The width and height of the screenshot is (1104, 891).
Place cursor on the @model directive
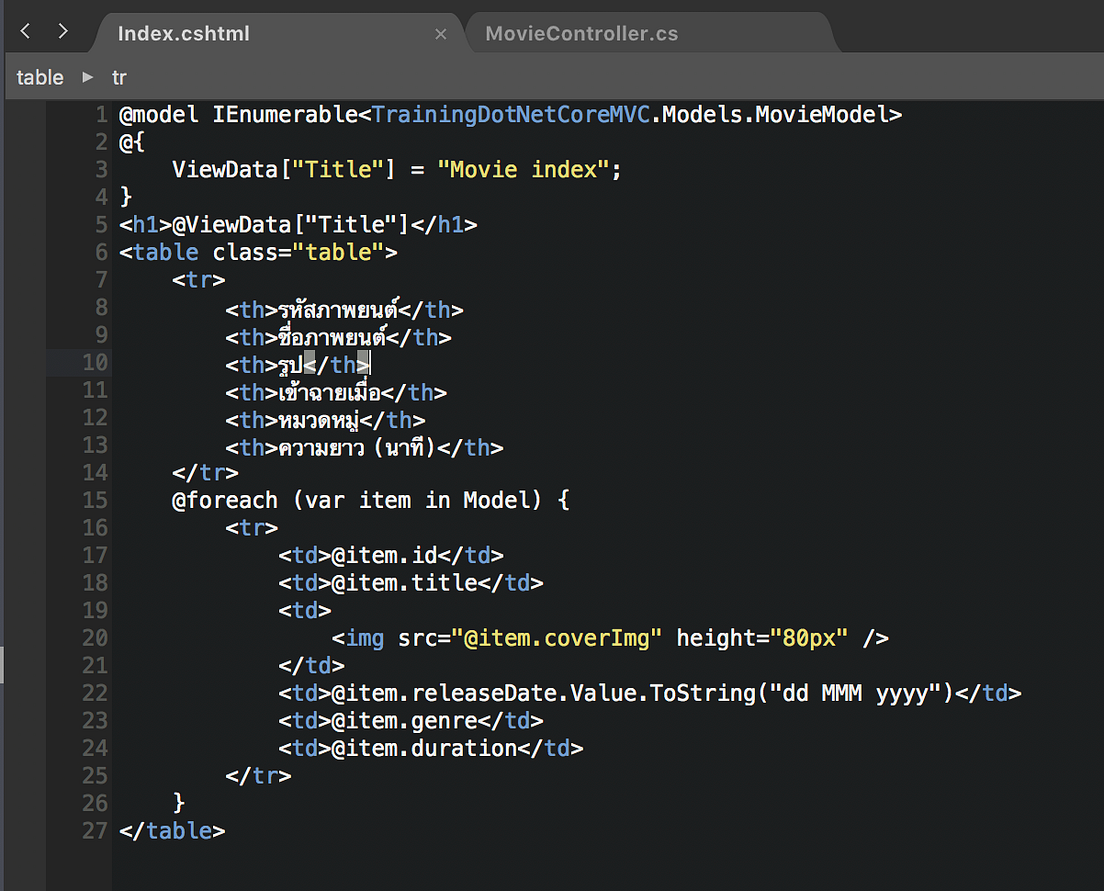pyautogui.click(x=158, y=114)
